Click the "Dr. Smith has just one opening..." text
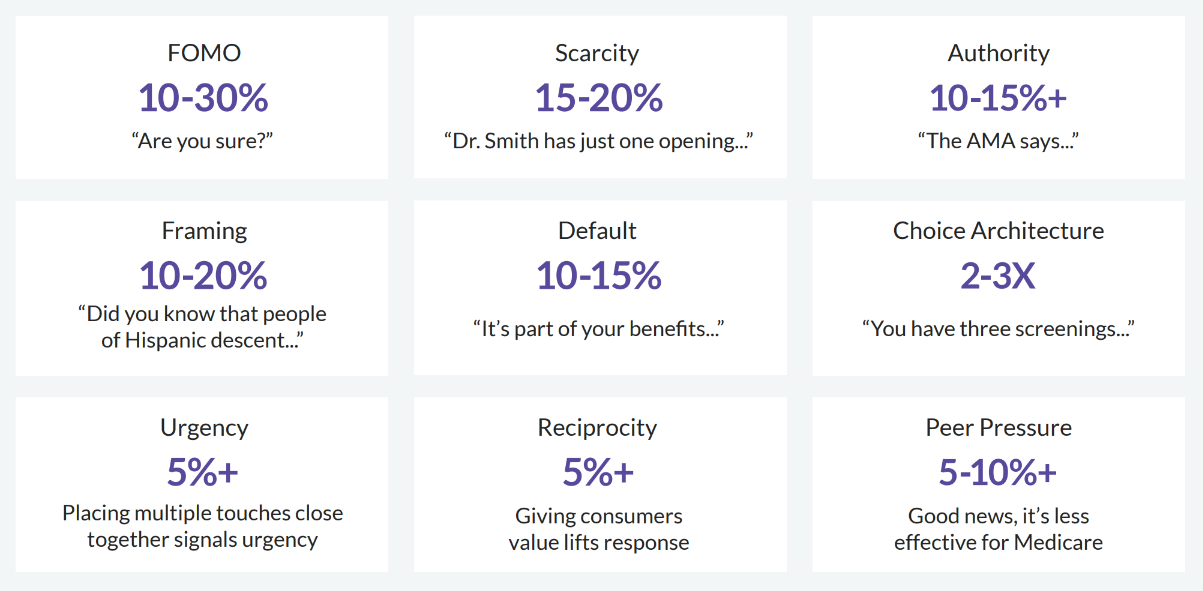Screen dimensions: 1203x591 [x=598, y=141]
